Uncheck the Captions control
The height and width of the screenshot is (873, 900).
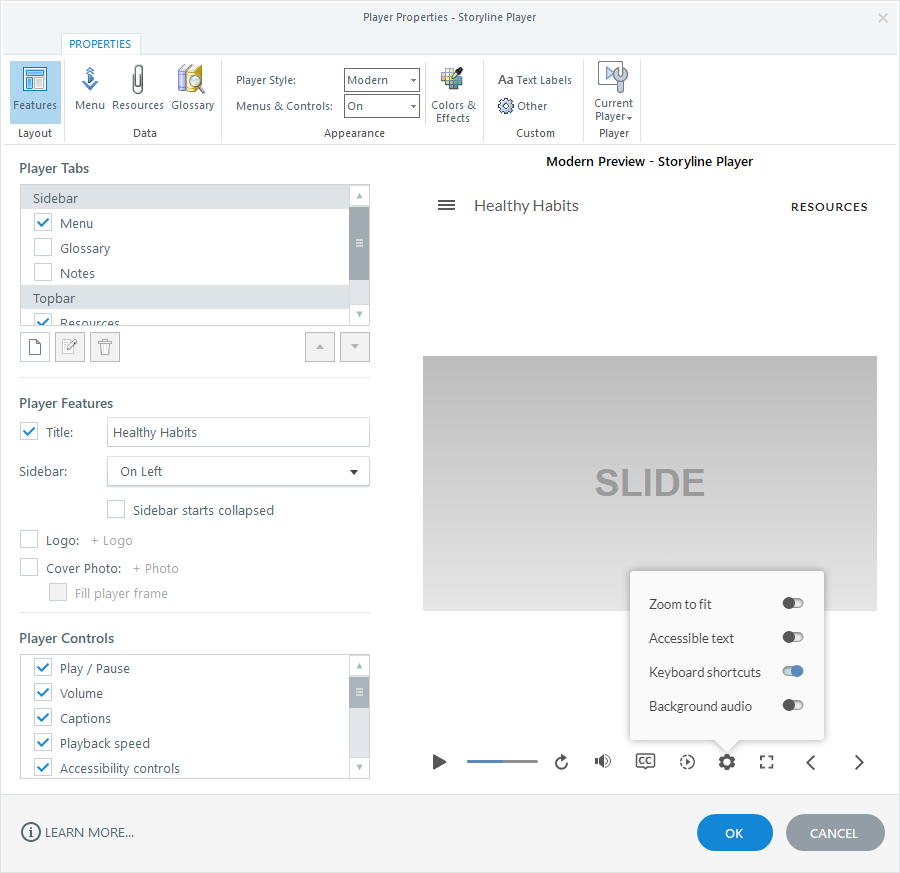click(x=43, y=717)
